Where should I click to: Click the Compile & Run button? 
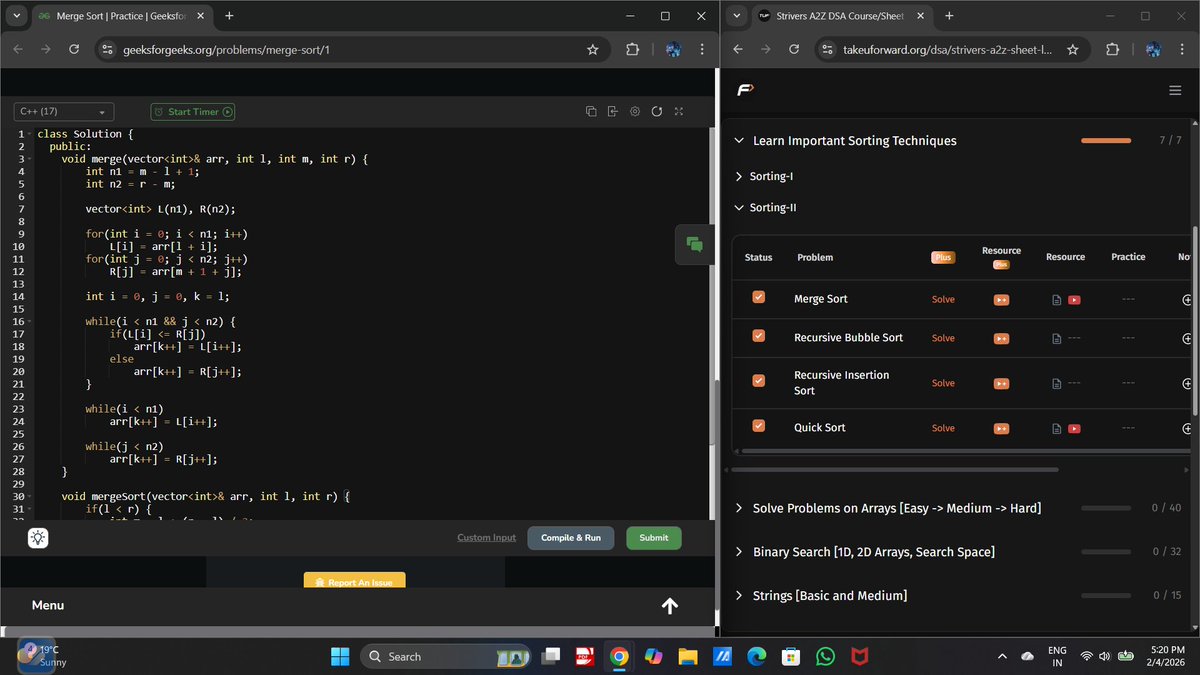571,538
